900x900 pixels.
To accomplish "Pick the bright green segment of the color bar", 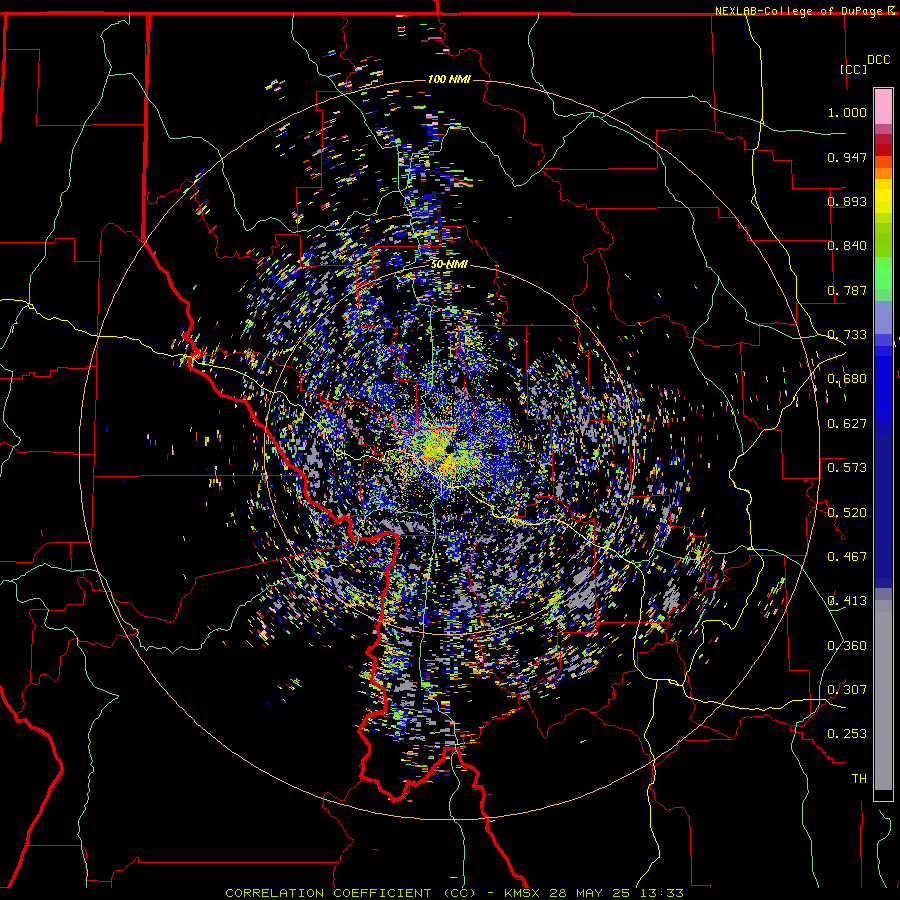I will pos(883,273).
